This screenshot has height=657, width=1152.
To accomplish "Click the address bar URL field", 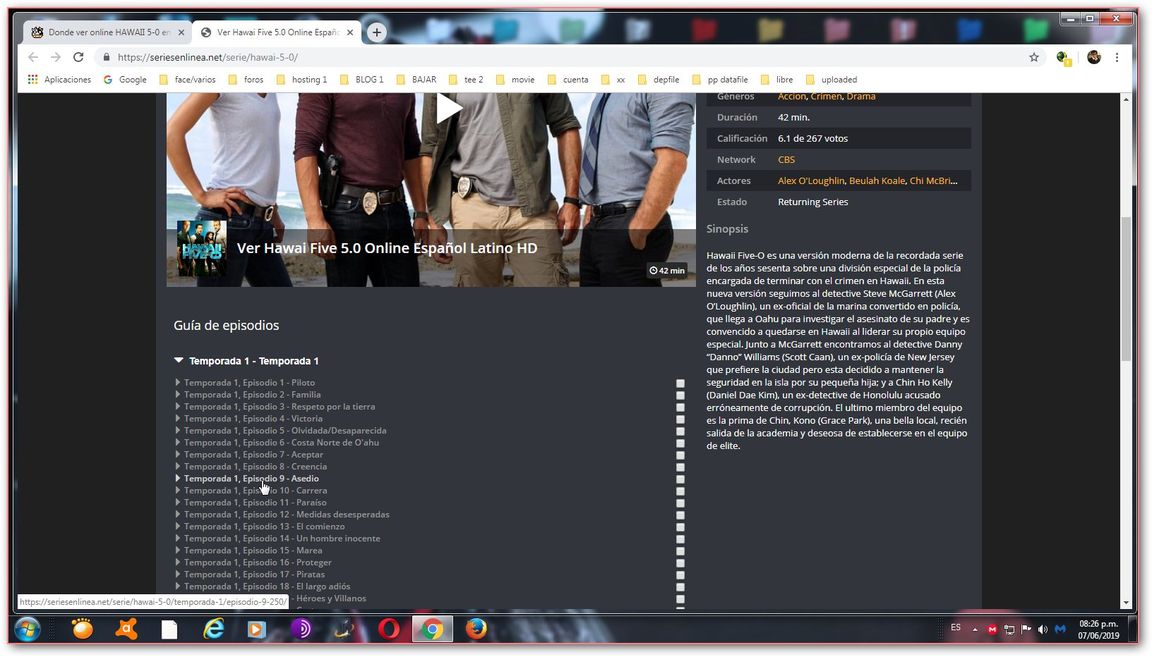I will (x=558, y=57).
